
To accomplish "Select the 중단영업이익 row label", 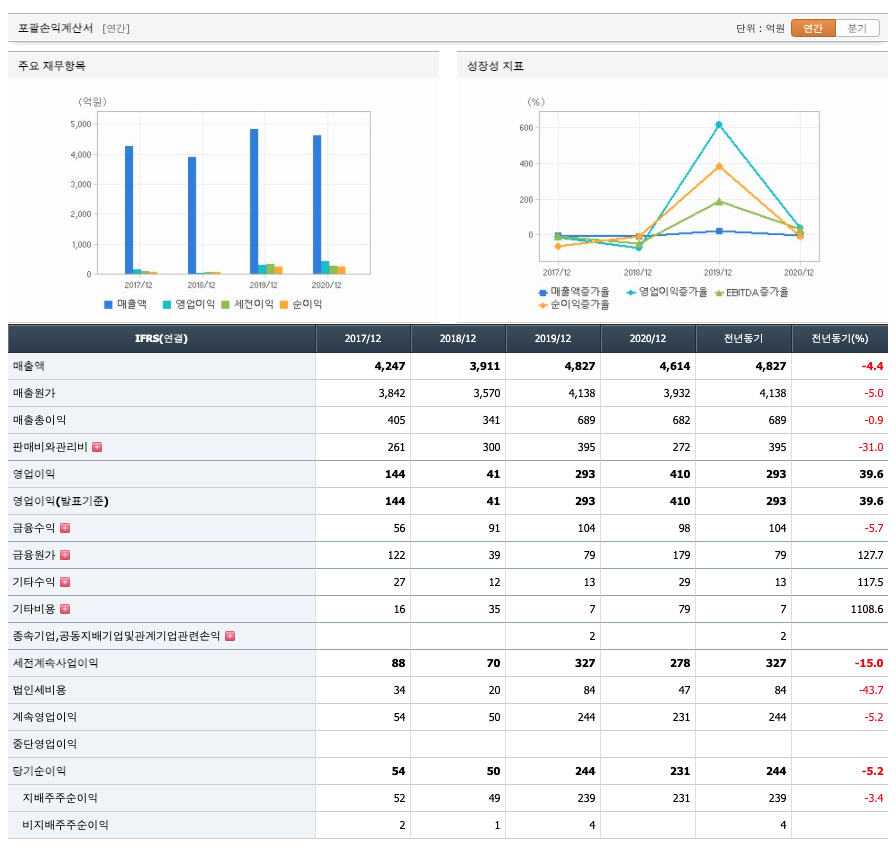I will (45, 744).
